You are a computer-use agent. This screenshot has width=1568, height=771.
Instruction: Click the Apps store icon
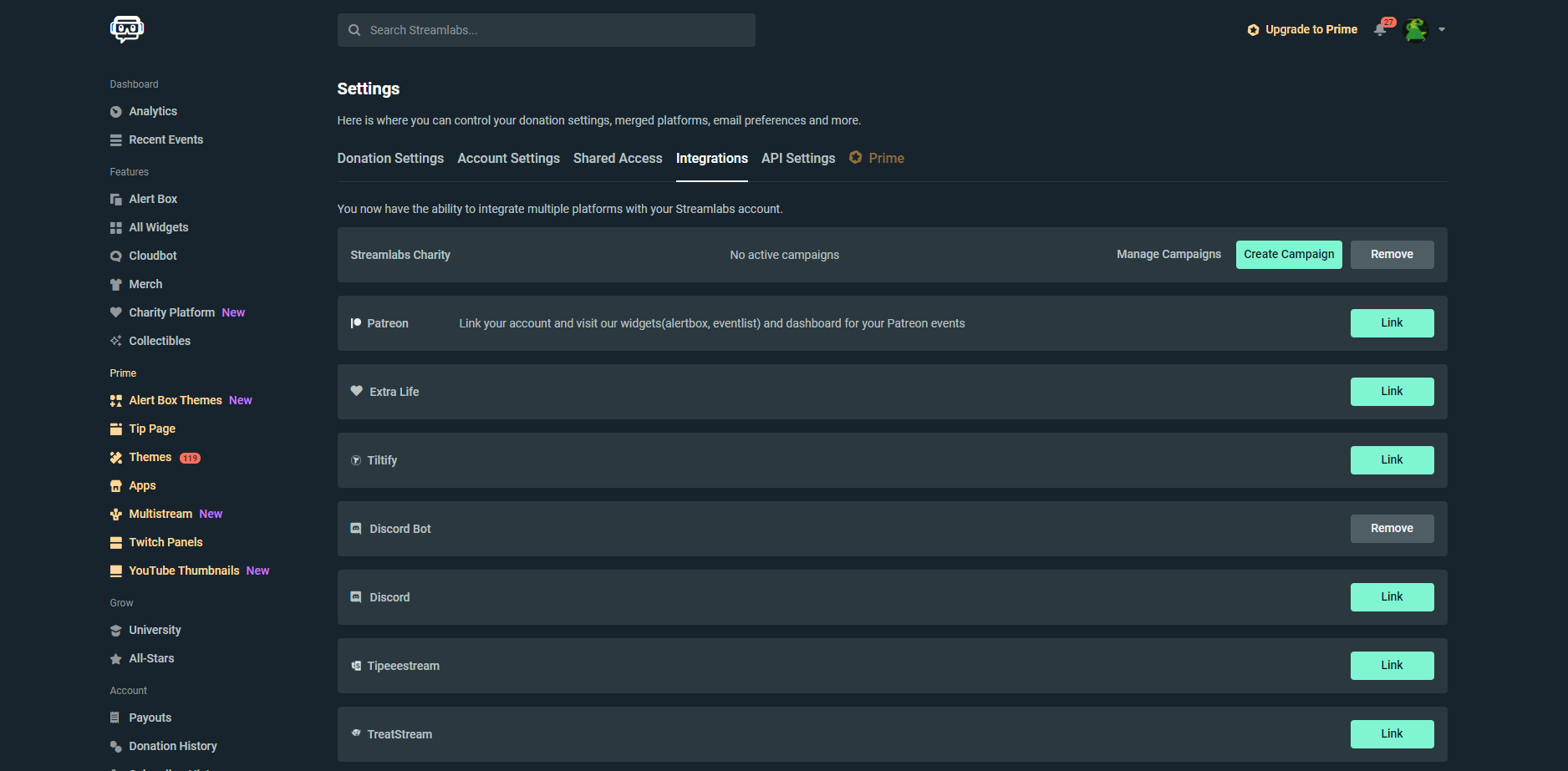click(116, 486)
